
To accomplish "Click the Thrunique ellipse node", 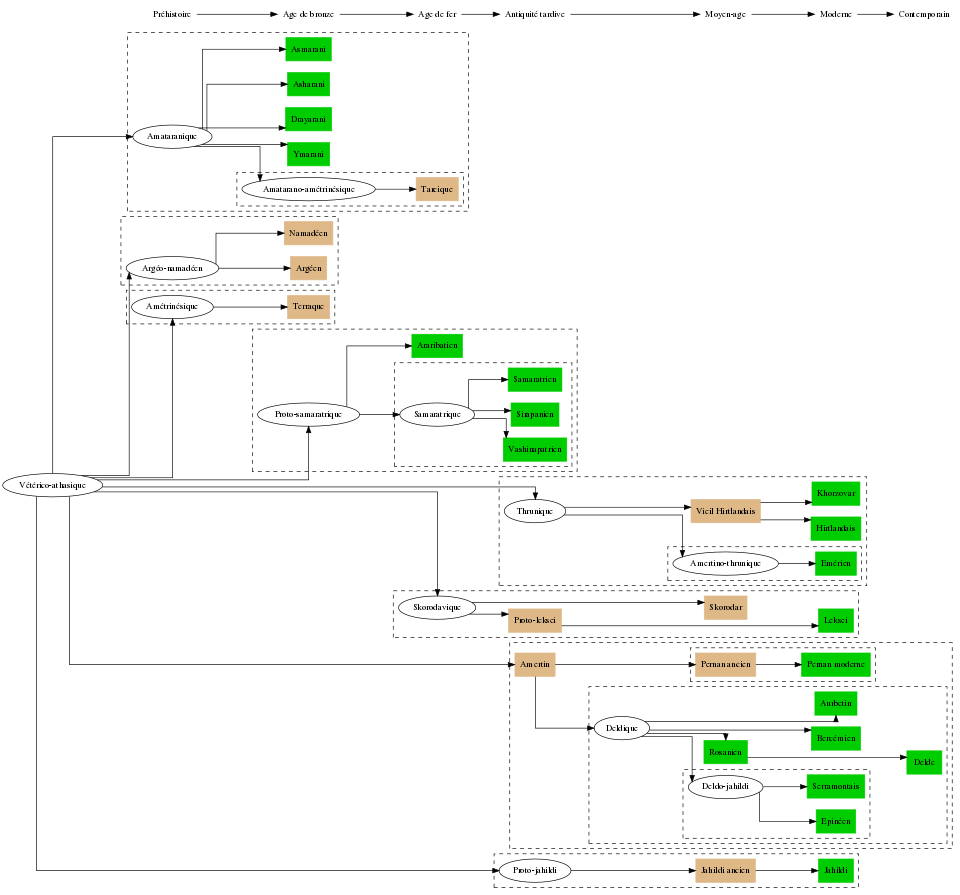I will tap(535, 511).
